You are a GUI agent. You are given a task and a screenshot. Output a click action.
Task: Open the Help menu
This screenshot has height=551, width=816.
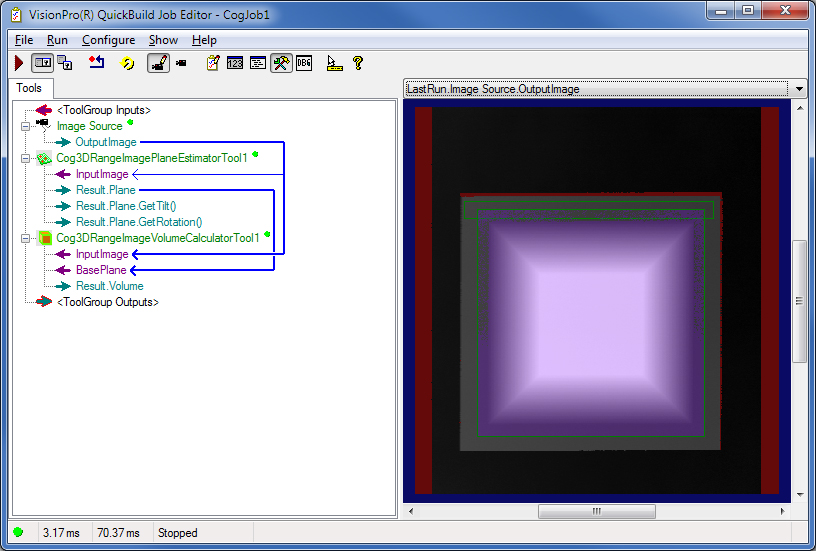click(x=204, y=40)
